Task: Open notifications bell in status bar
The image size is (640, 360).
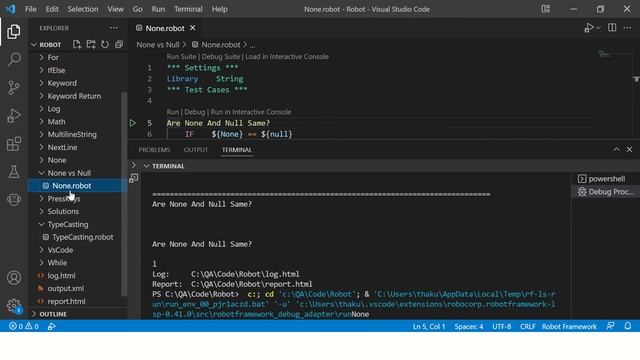Action: 628,326
